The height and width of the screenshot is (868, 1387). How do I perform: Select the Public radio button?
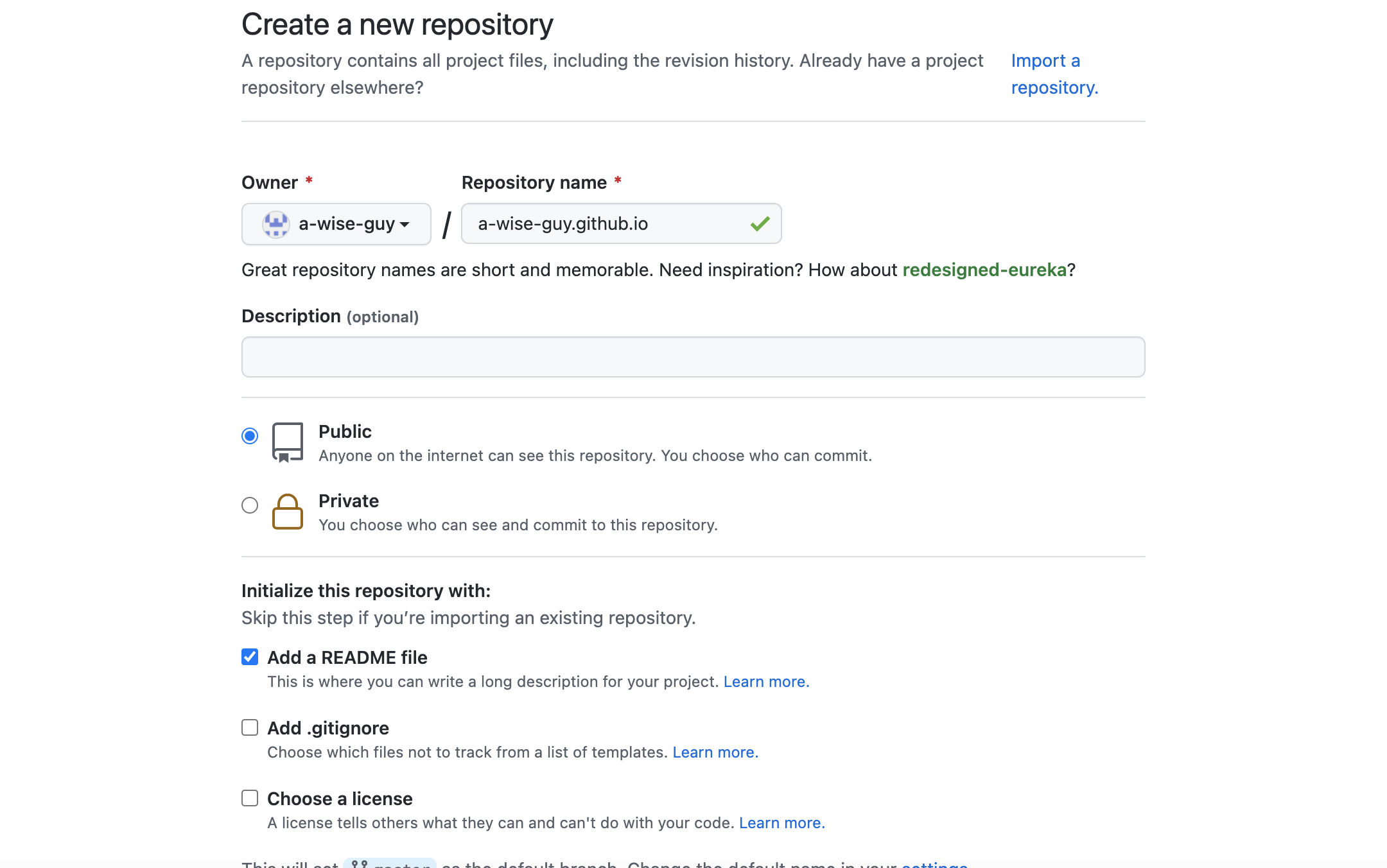point(250,436)
